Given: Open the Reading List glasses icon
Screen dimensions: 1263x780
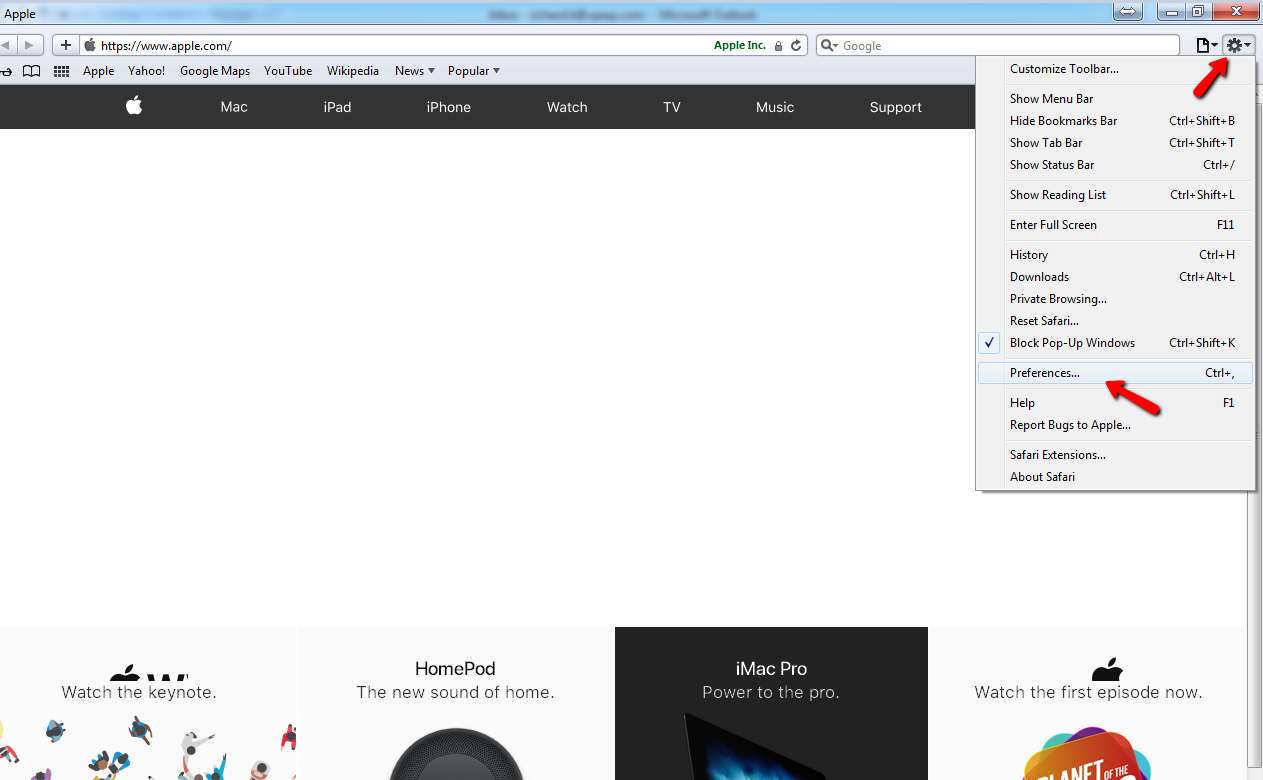Looking at the screenshot, I should pos(5,71).
